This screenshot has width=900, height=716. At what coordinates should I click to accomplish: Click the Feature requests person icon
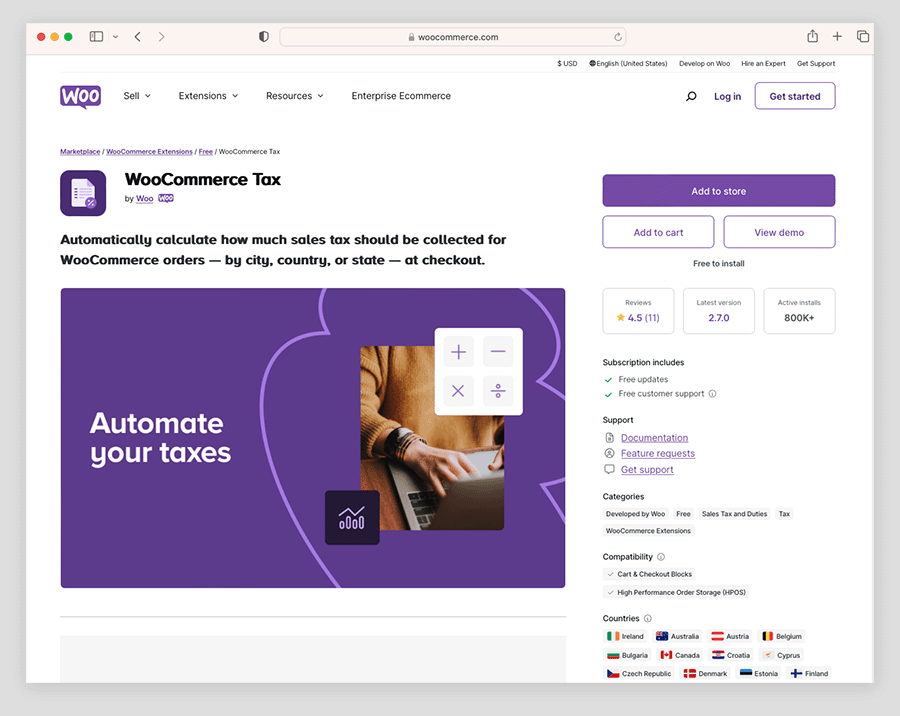610,453
